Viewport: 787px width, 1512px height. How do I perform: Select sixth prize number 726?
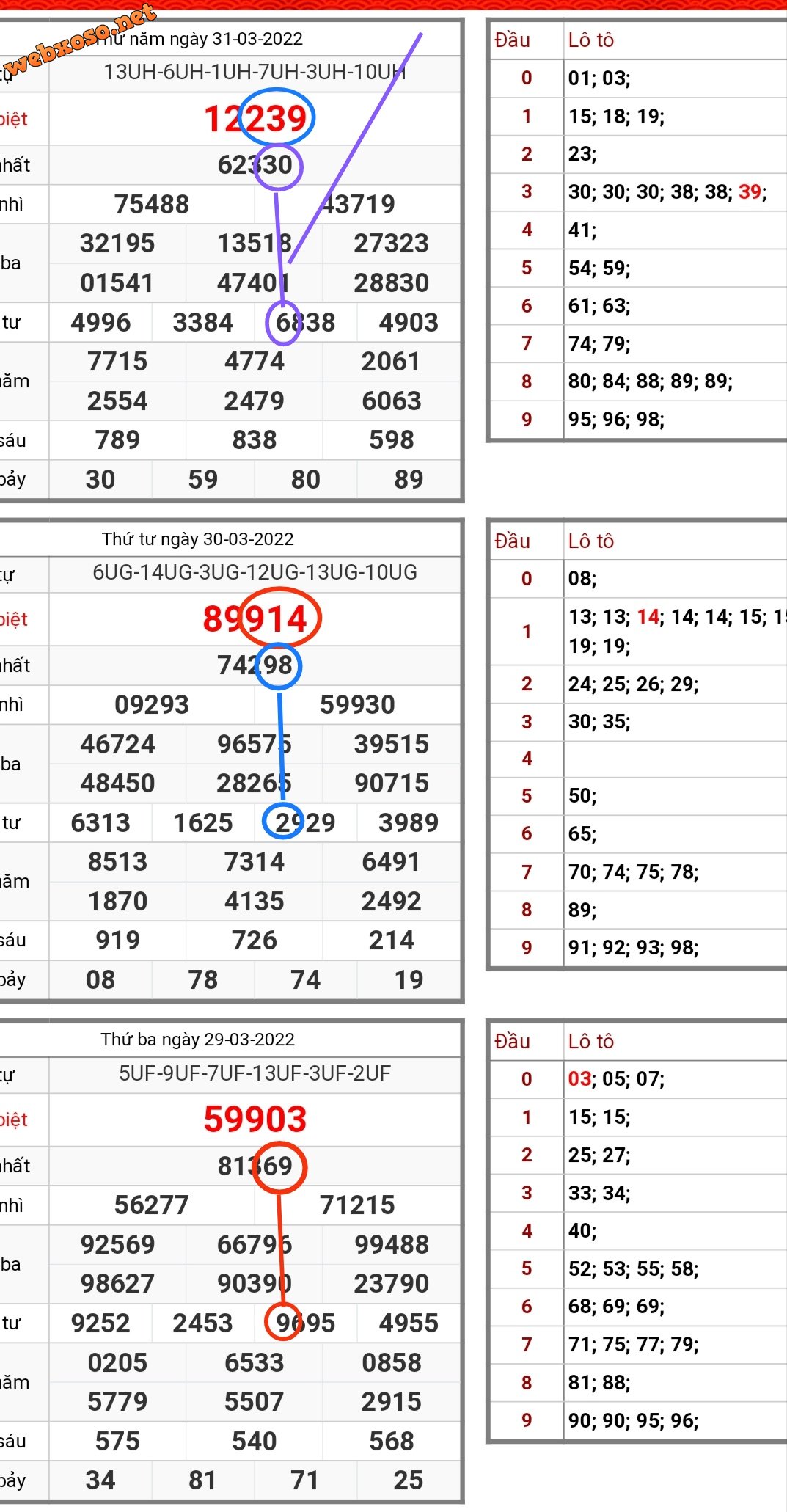click(255, 940)
